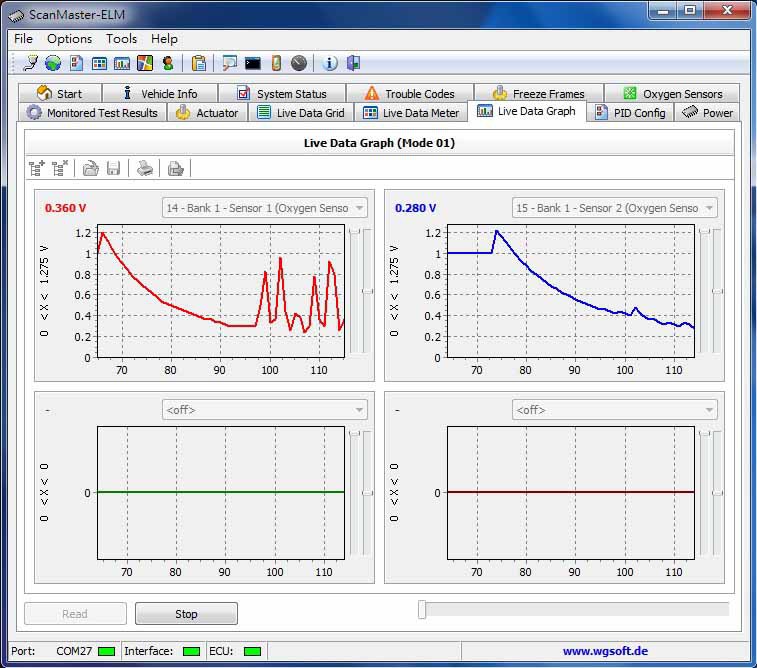757x668 pixels.
Task: Click the Sensor 1 graph plot area
Action: (x=220, y=290)
